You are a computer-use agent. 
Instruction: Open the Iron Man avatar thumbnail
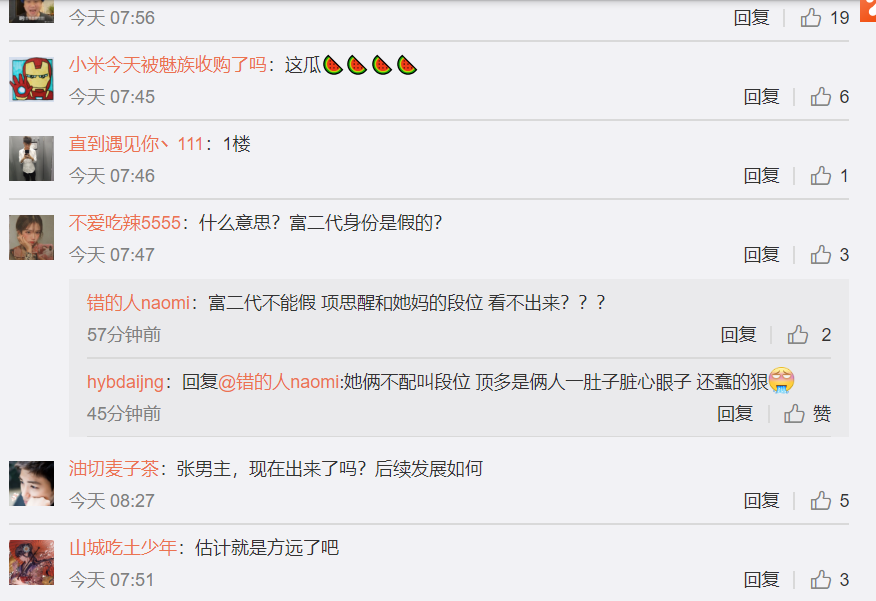(x=31, y=79)
